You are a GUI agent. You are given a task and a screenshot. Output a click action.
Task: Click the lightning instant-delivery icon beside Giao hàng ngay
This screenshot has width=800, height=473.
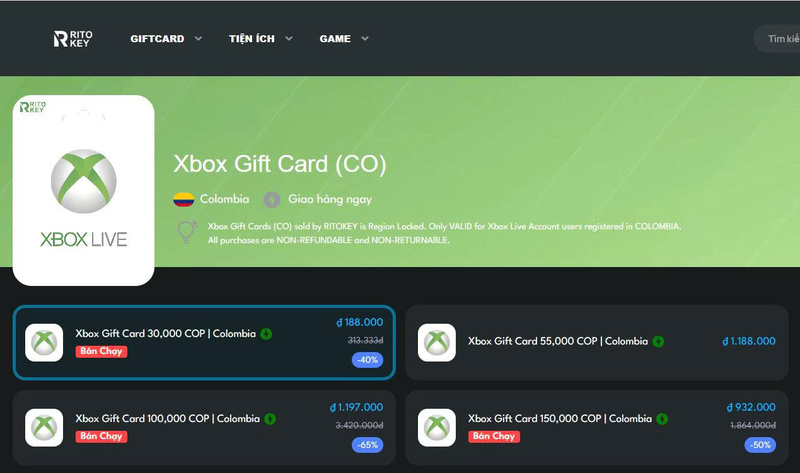(x=271, y=200)
